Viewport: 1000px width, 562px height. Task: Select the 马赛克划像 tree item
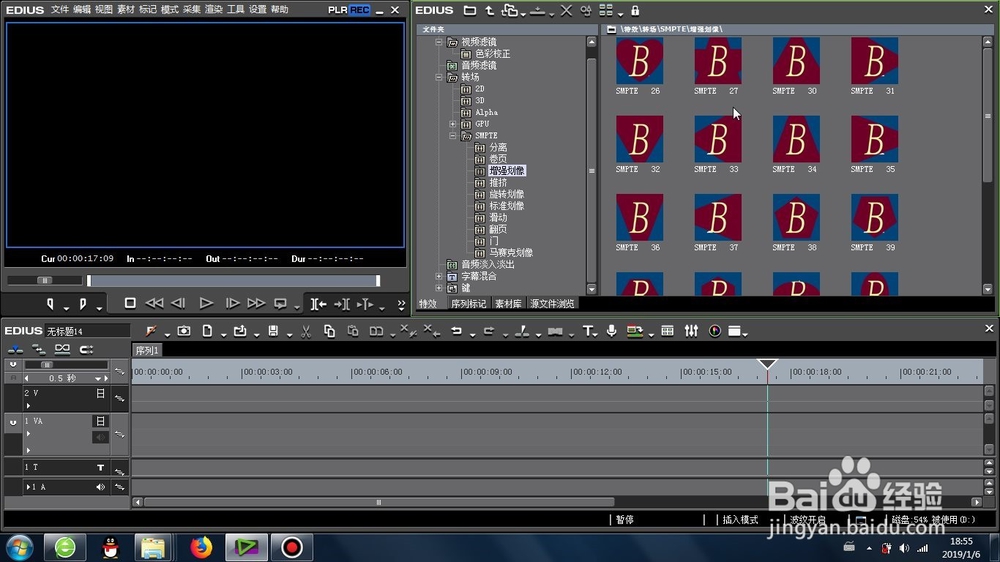[x=511, y=253]
